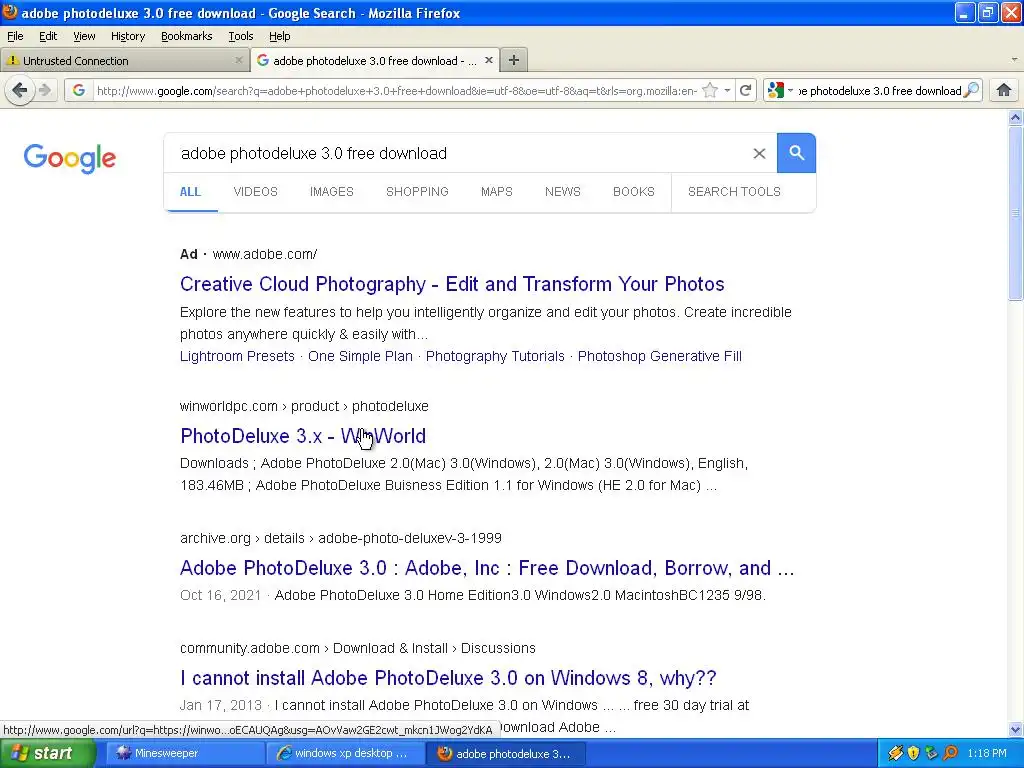
Task: Open the Photoshop Generative Fill sitelink
Action: [660, 356]
